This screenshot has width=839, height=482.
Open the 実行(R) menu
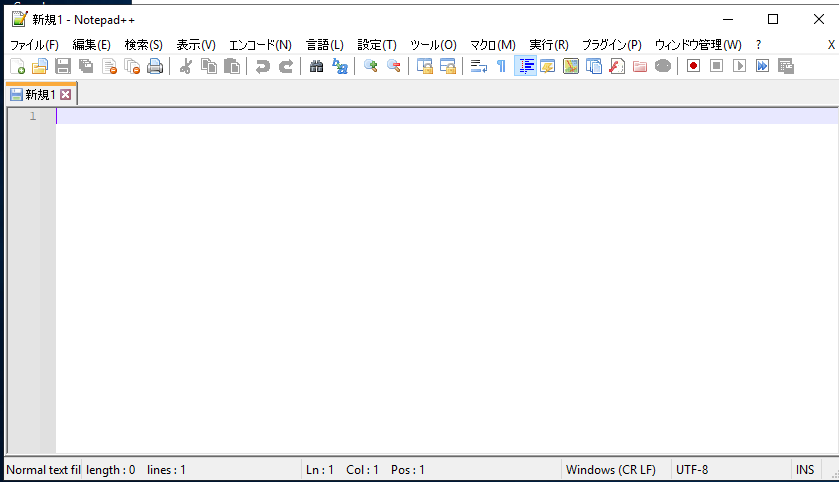[x=548, y=45]
